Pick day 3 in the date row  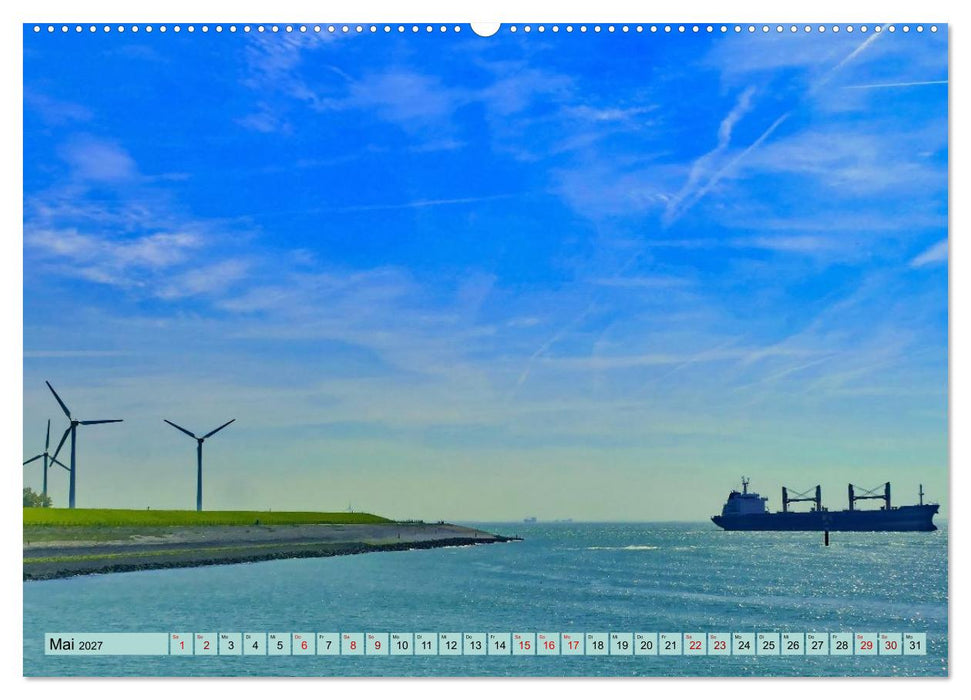point(230,644)
